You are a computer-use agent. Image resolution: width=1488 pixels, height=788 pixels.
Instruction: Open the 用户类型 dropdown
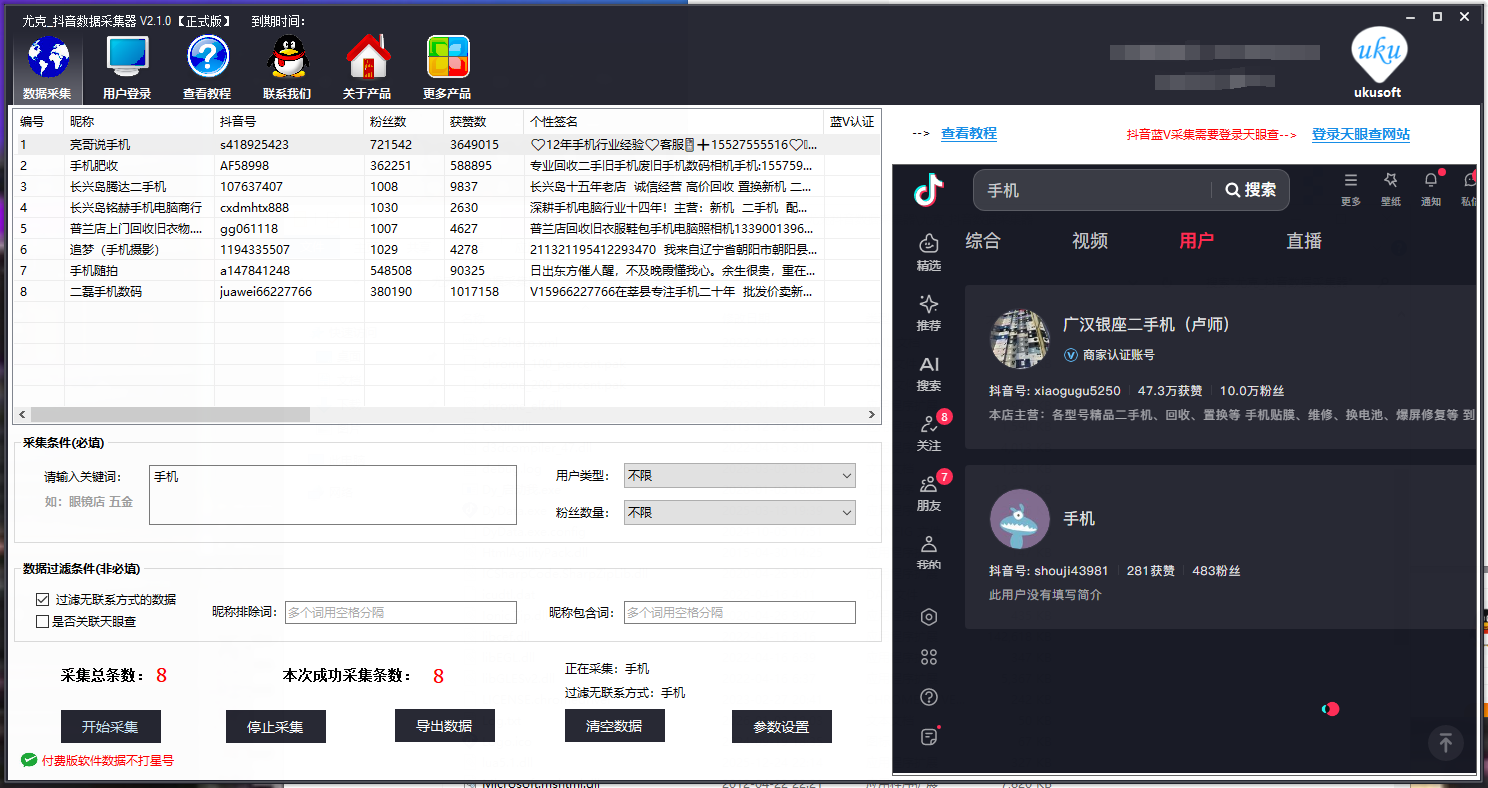[739, 475]
